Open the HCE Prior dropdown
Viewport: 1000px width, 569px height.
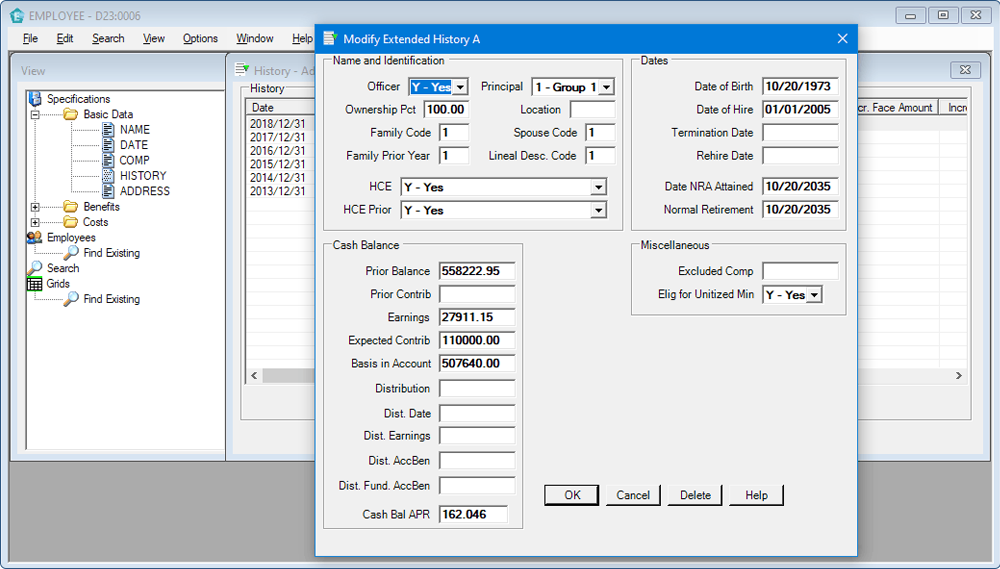click(x=598, y=211)
